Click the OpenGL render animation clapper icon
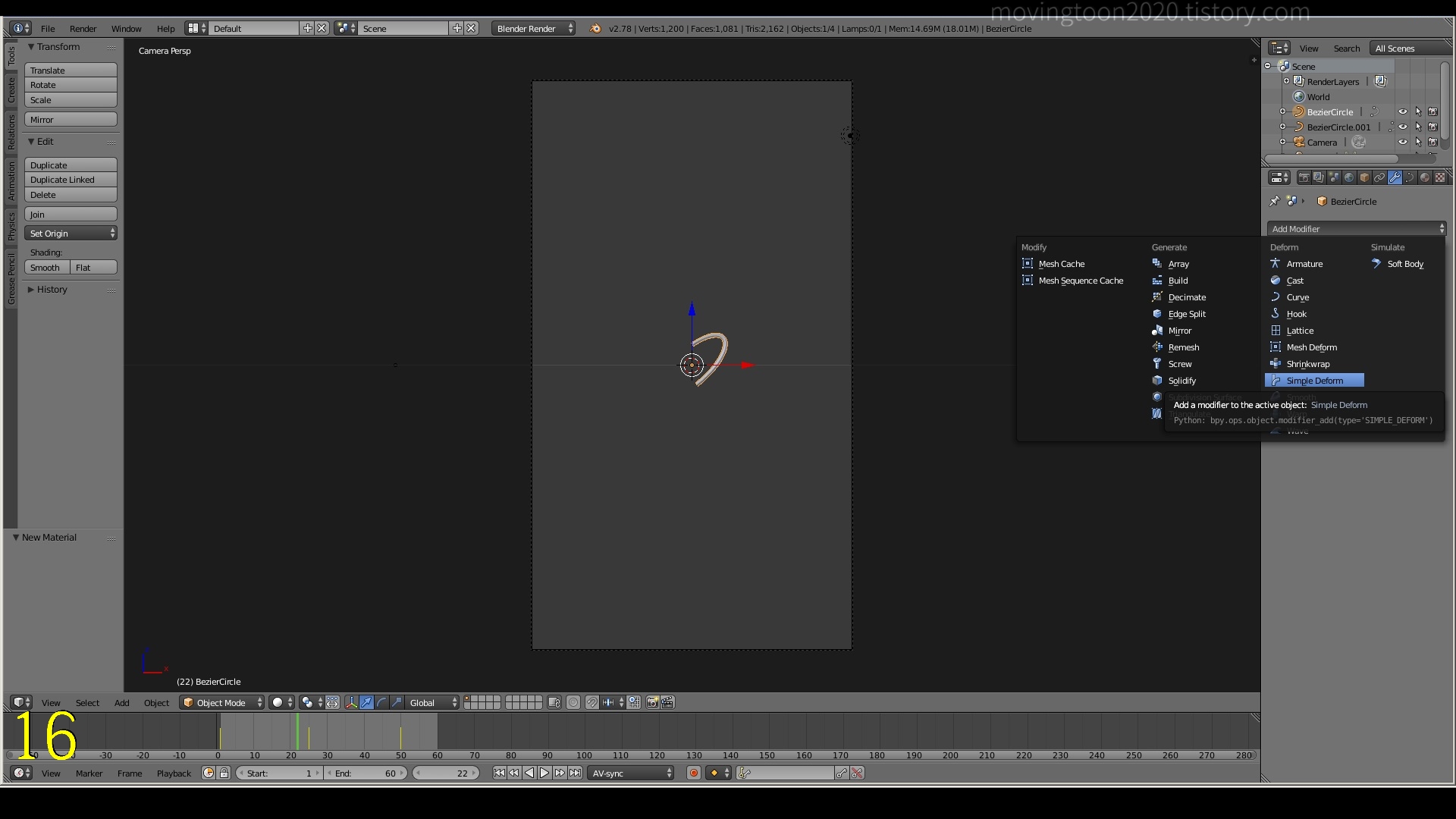The image size is (1456, 819). tap(667, 702)
